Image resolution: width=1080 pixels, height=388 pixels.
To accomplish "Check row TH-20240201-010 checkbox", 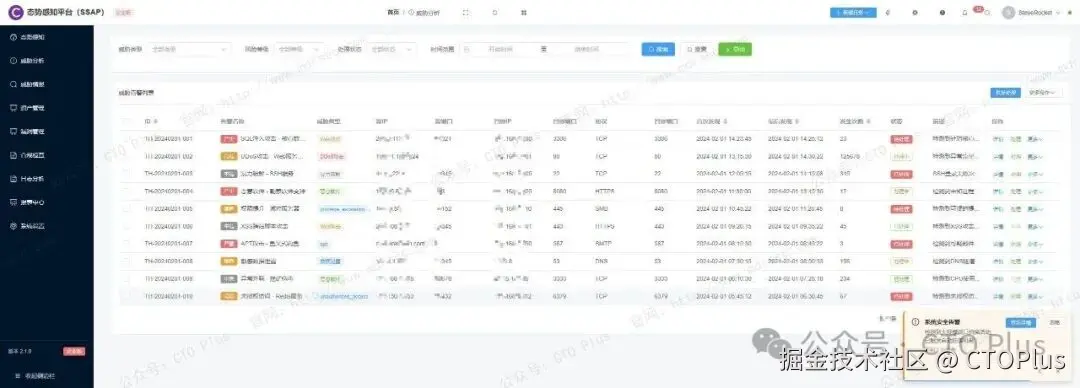I will (x=125, y=296).
